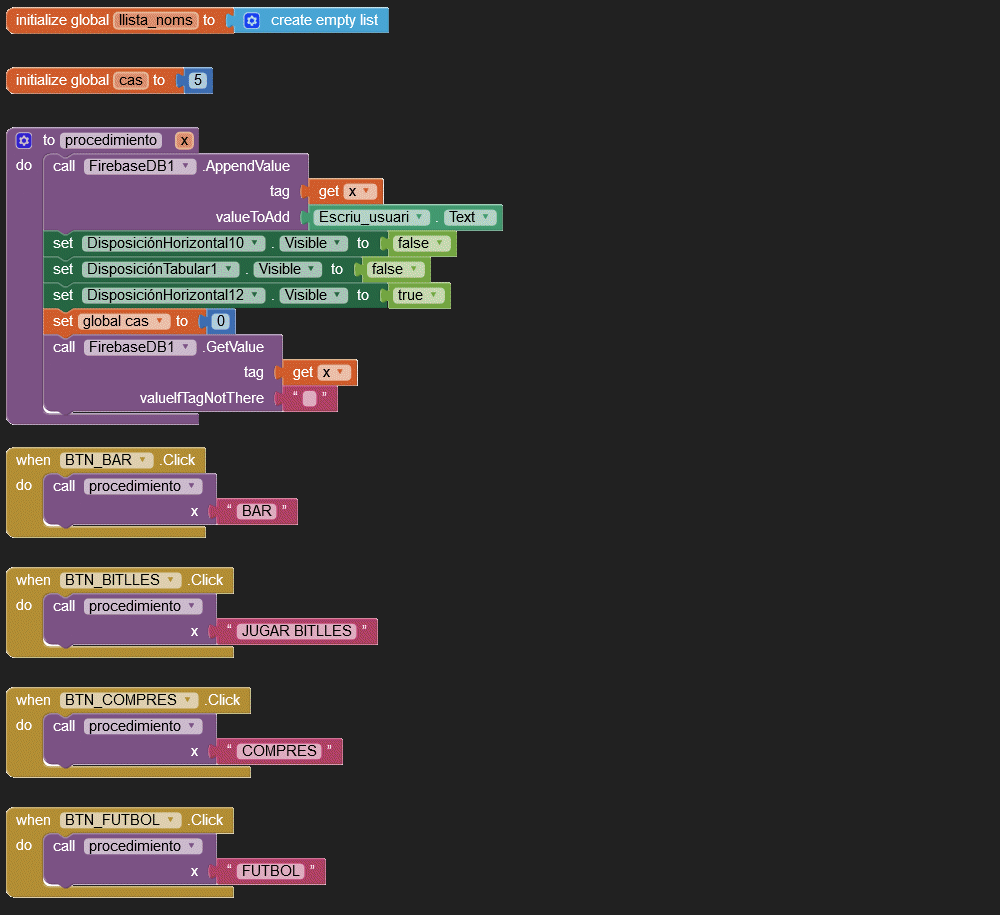
Task: Toggle false value for DisposiciónHorizontal10 visibility
Action: tap(438, 244)
